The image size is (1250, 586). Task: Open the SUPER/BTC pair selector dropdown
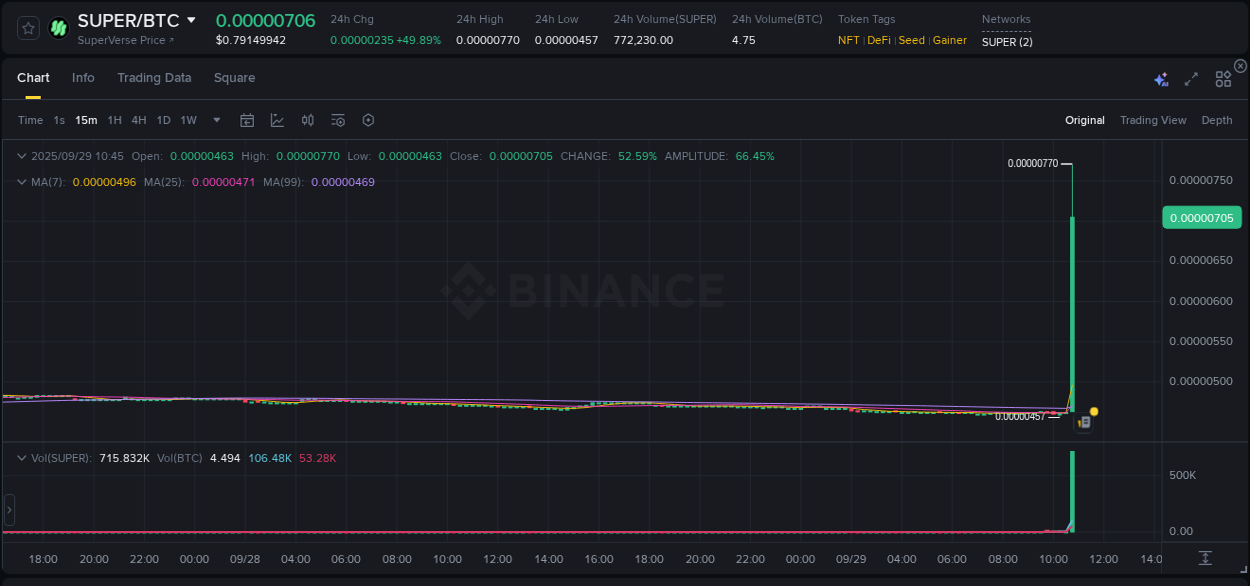pyautogui.click(x=190, y=19)
